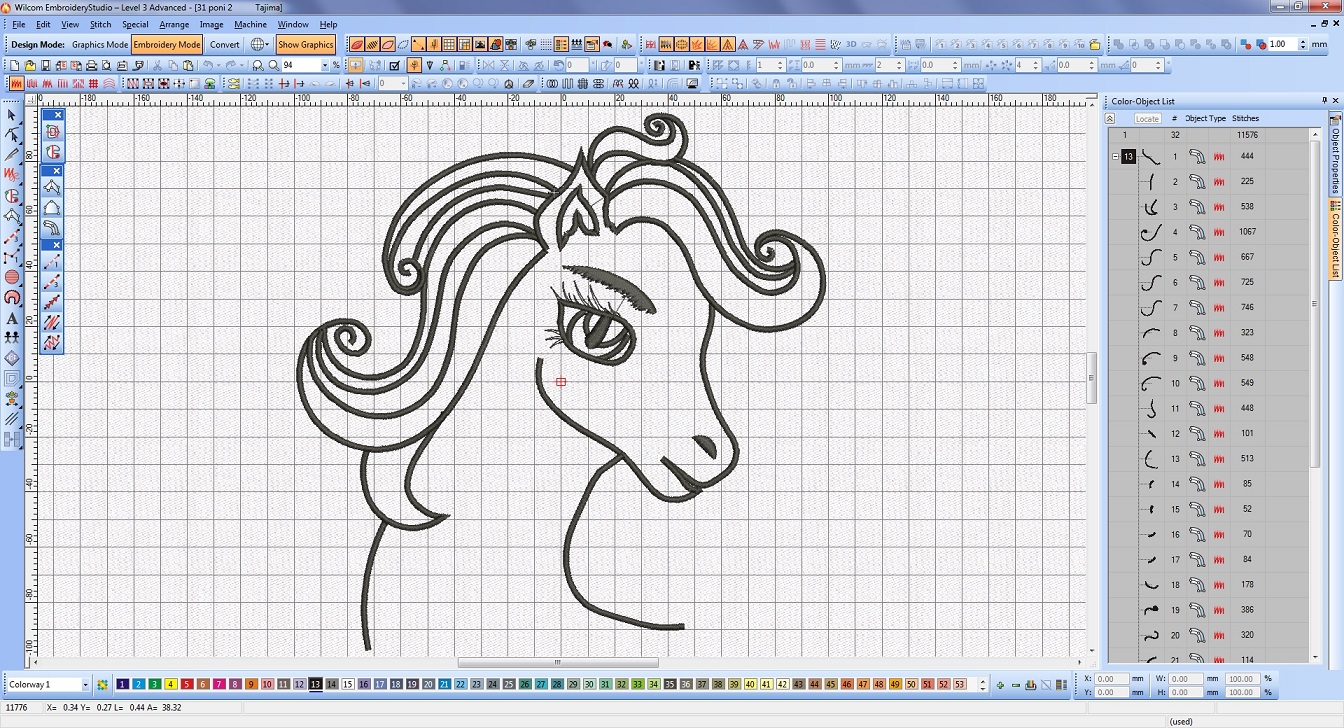Viewport: 1344px width, 728px height.
Task: Click the Object Type column header
Action: [1205, 118]
